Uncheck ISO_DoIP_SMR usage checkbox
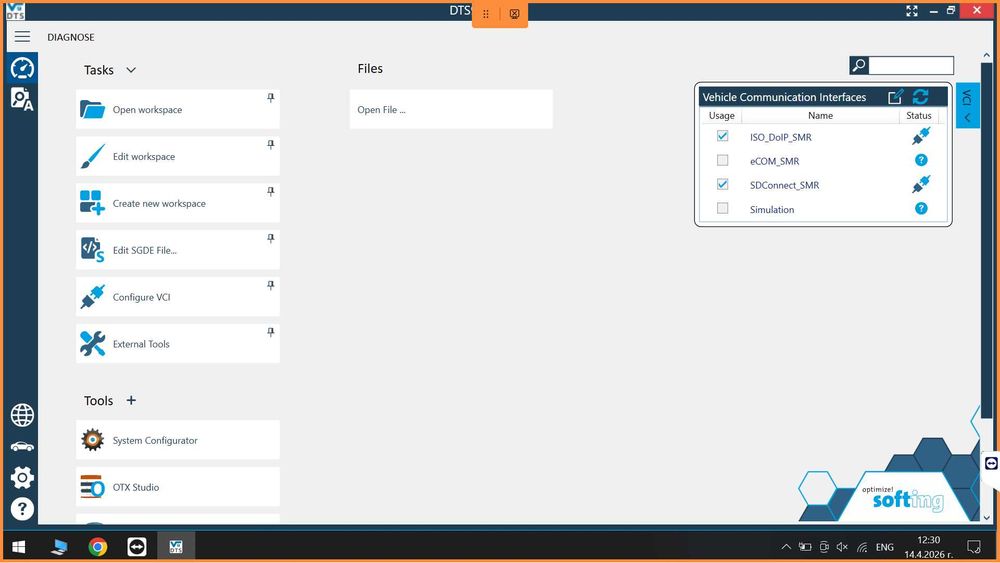The width and height of the screenshot is (1000, 563). coord(722,136)
